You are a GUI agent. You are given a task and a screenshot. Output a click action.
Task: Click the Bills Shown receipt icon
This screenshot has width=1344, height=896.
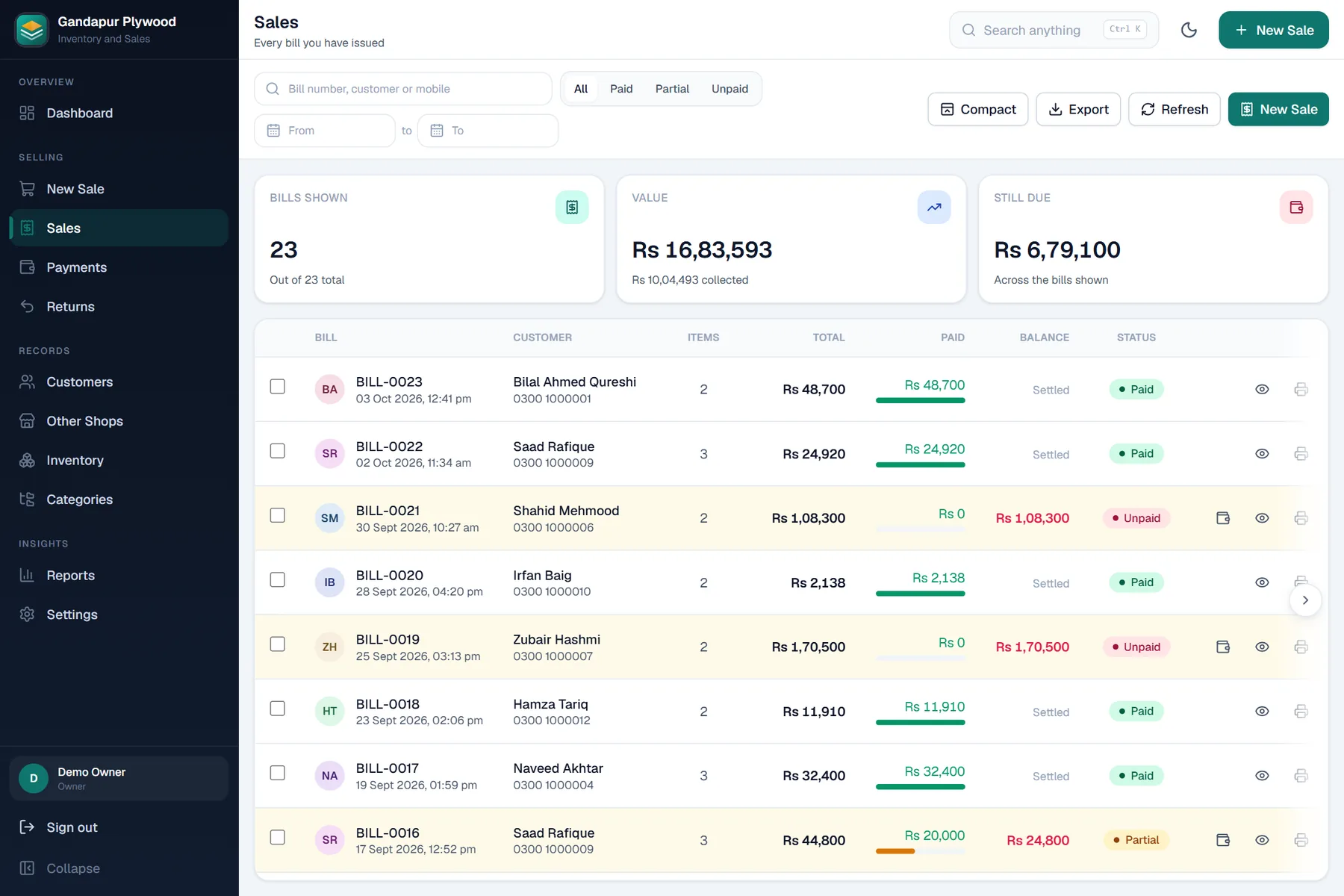click(572, 207)
